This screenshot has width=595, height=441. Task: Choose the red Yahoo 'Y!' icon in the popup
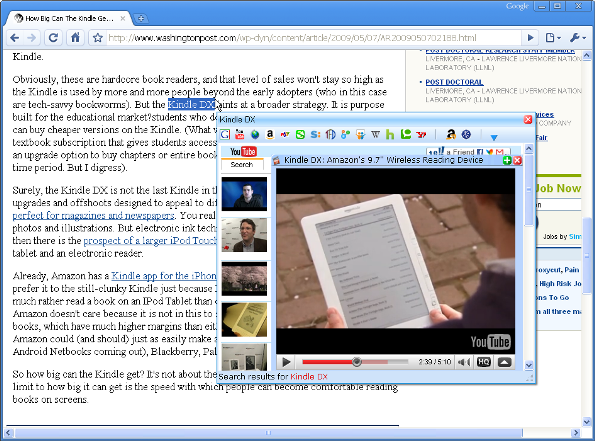[421, 134]
